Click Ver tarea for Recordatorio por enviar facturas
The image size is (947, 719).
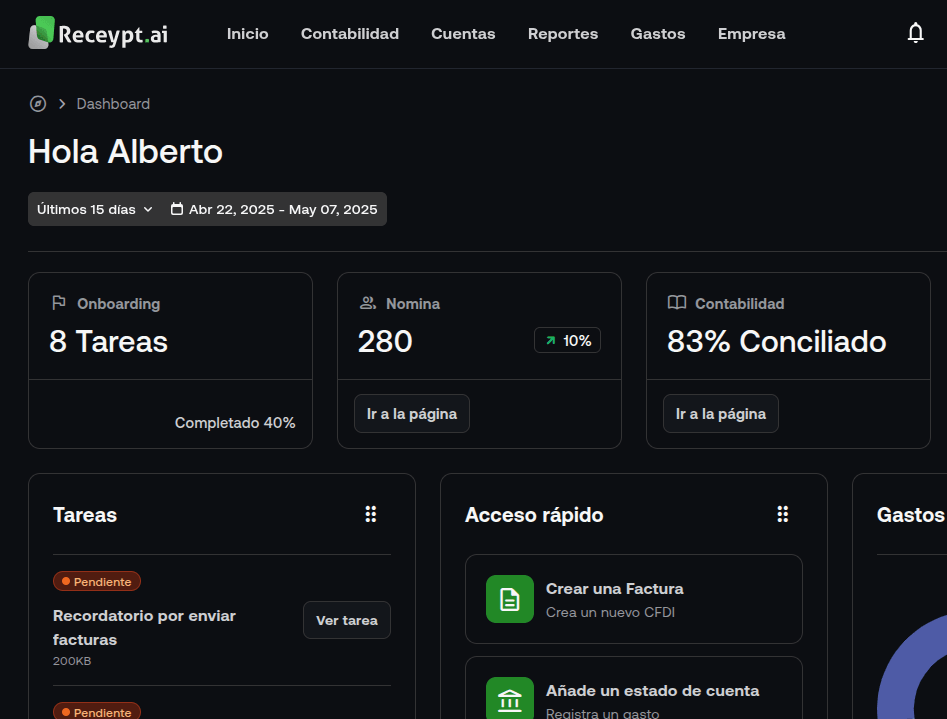point(347,621)
